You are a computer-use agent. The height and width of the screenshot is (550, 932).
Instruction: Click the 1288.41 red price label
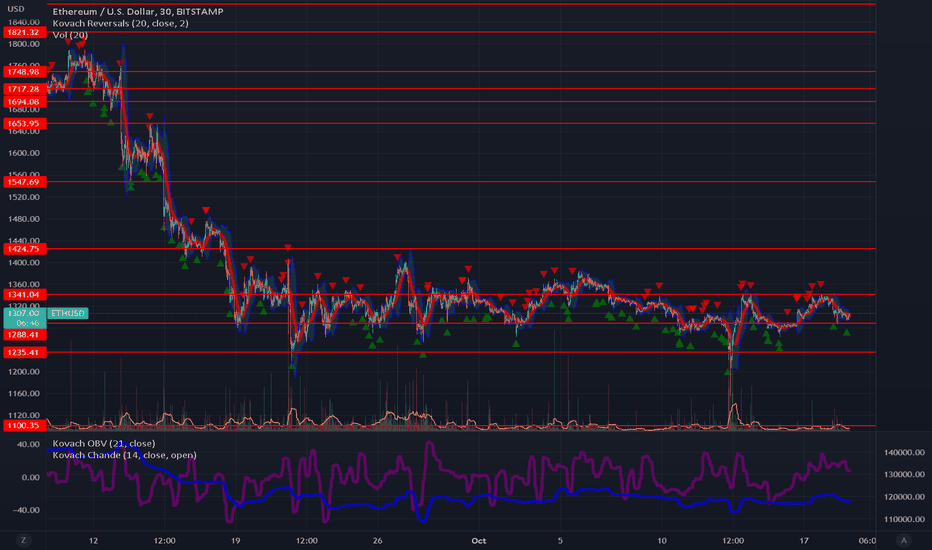pyautogui.click(x=24, y=335)
